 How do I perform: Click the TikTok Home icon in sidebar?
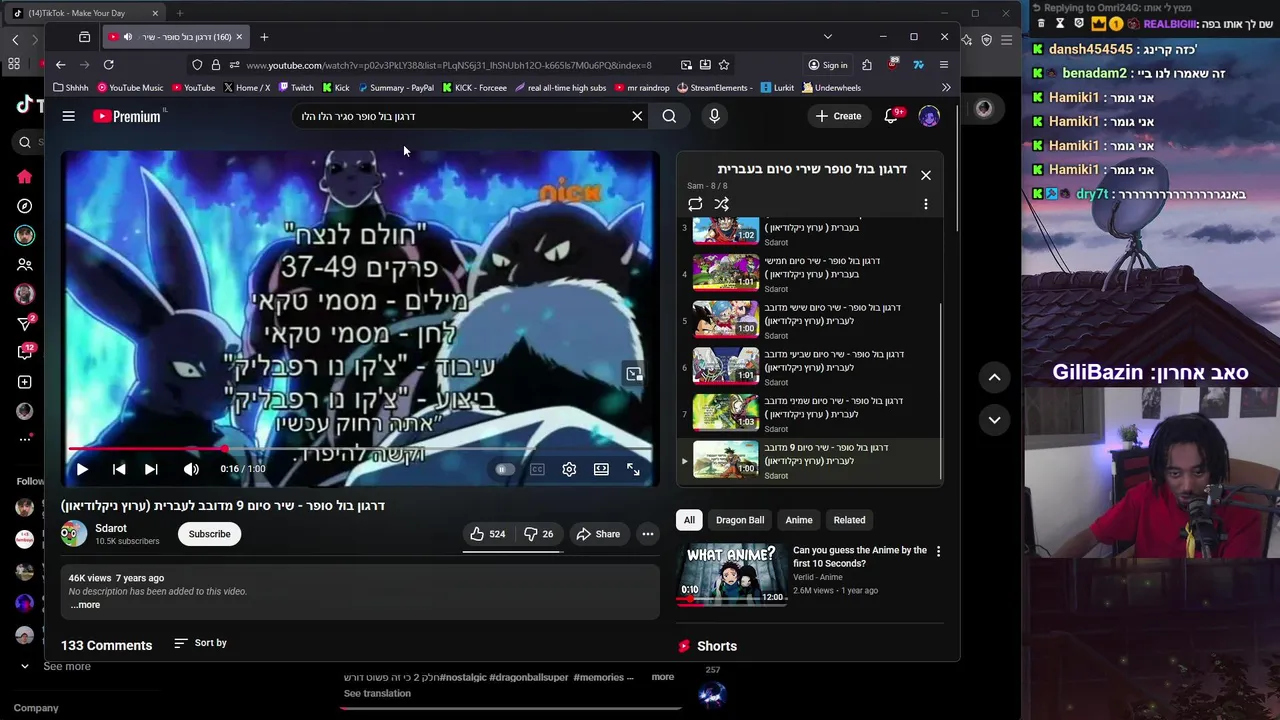point(25,177)
